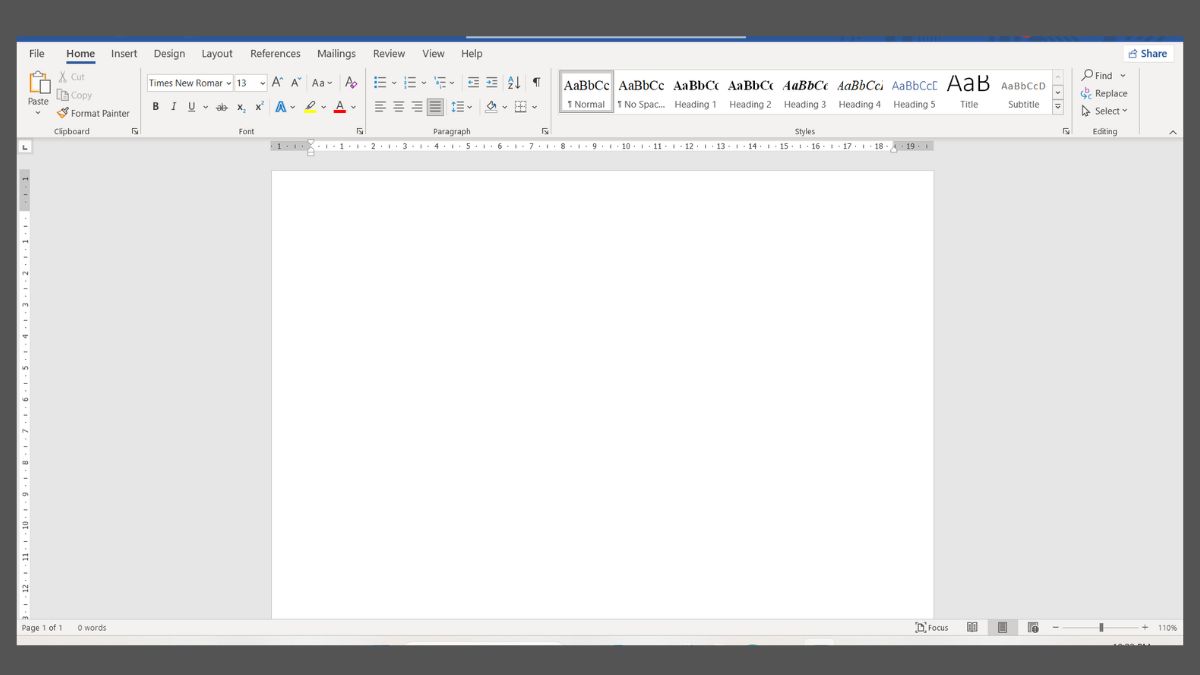Image resolution: width=1200 pixels, height=675 pixels.
Task: Click the Share button
Action: pyautogui.click(x=1148, y=54)
